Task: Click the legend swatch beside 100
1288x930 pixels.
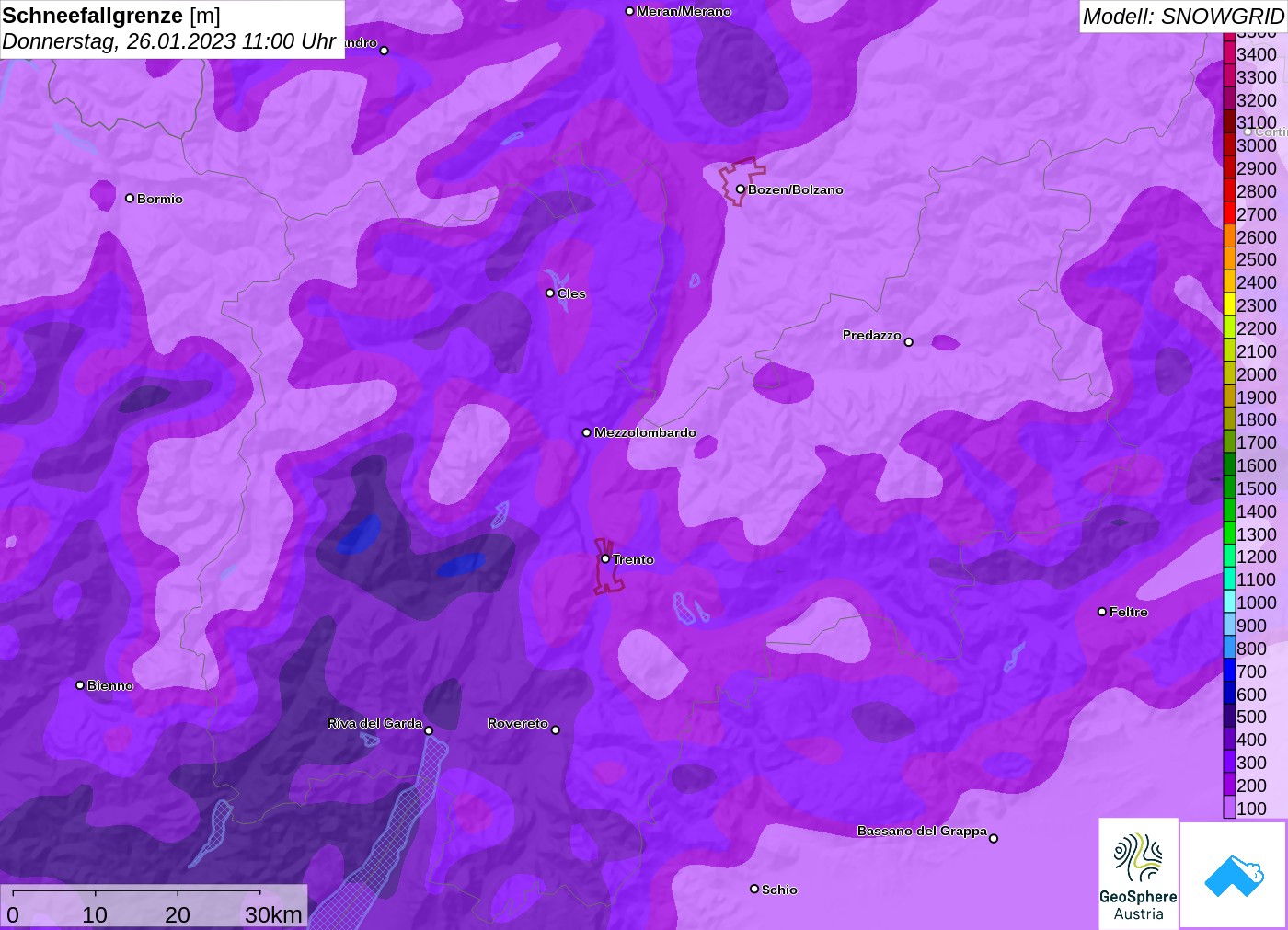Action: 1229,808
